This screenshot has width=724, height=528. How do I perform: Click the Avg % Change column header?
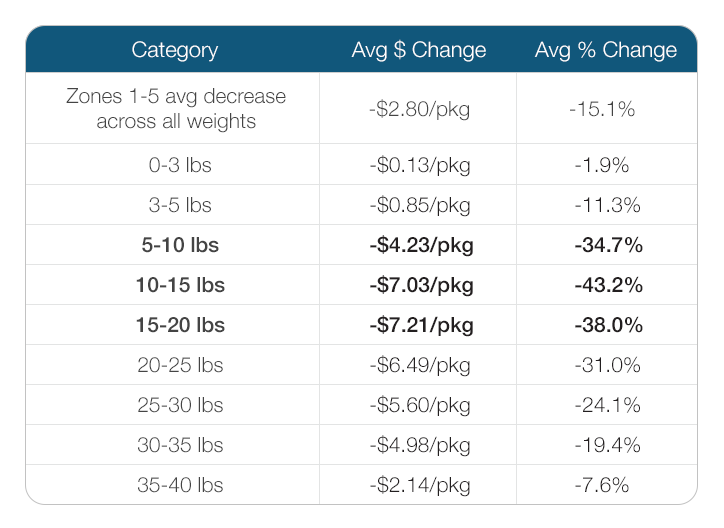tap(605, 50)
